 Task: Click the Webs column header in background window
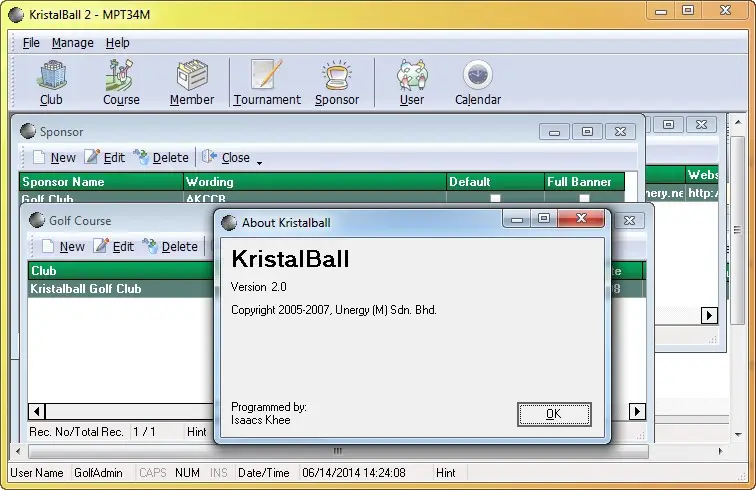(702, 174)
